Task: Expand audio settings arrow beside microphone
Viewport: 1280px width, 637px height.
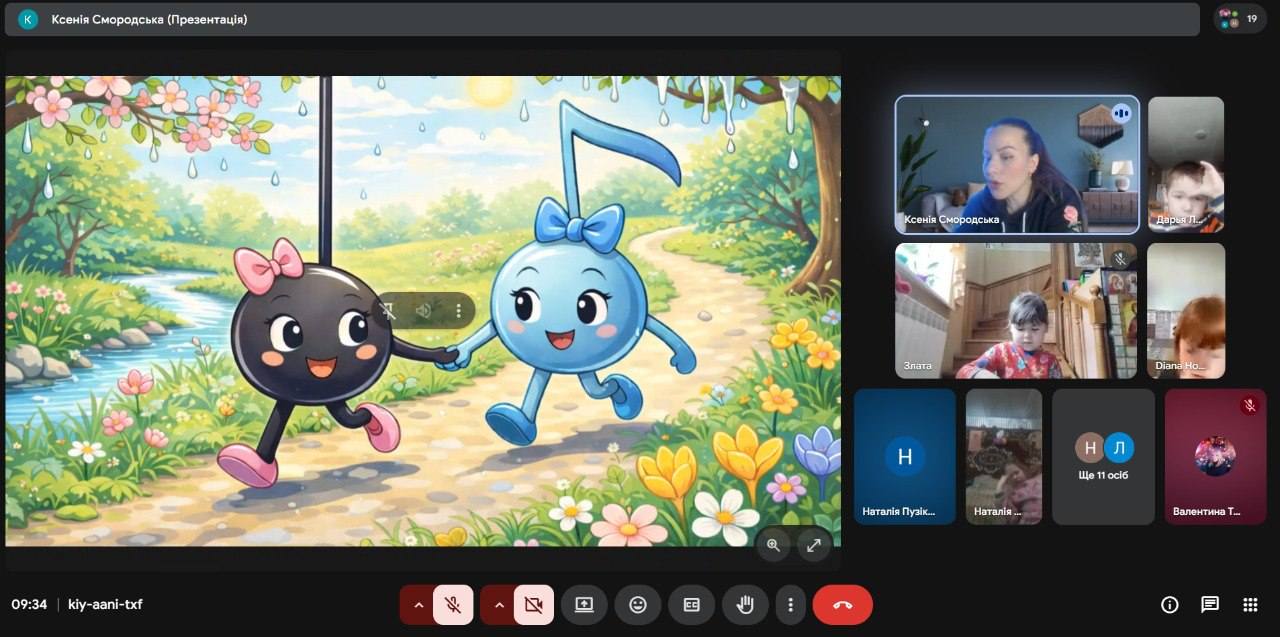Action: tap(418, 605)
